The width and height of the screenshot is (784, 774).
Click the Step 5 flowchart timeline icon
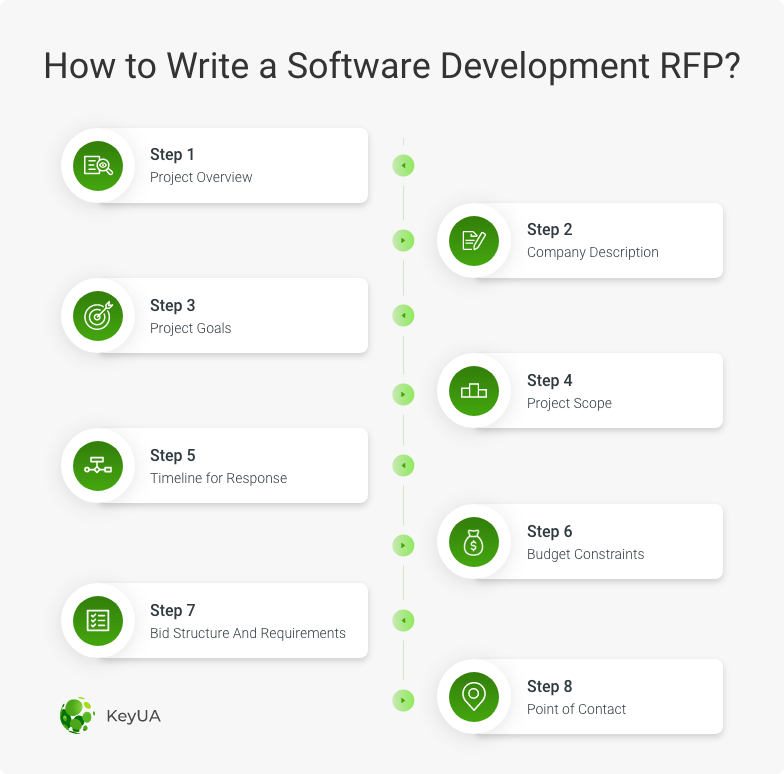tap(98, 466)
